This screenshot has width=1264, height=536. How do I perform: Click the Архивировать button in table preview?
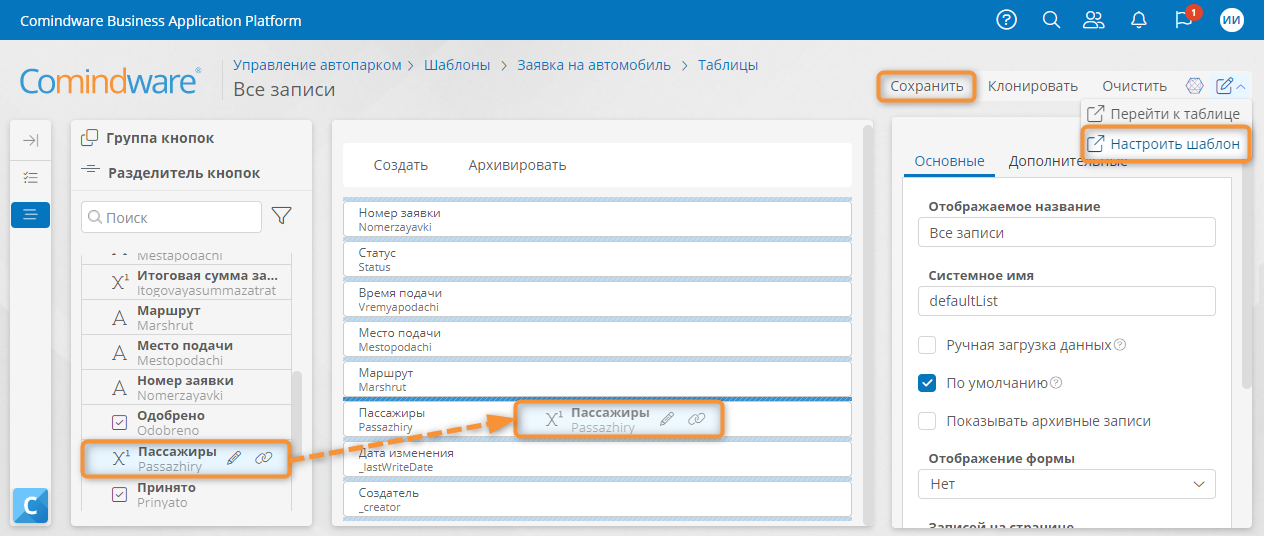(517, 165)
